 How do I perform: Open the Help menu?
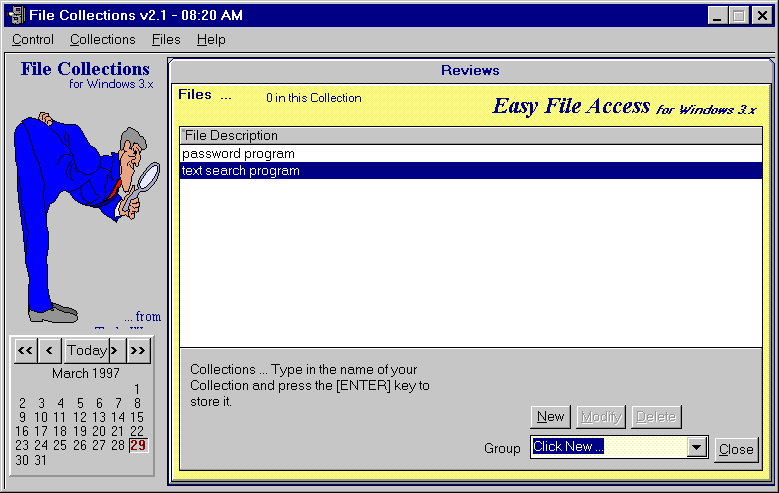coord(211,40)
